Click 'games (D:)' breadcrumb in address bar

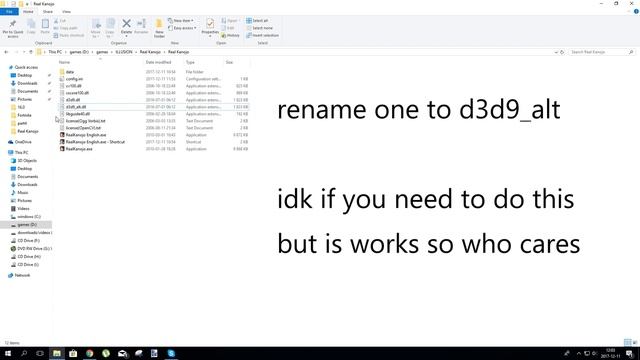pyautogui.click(x=79, y=52)
